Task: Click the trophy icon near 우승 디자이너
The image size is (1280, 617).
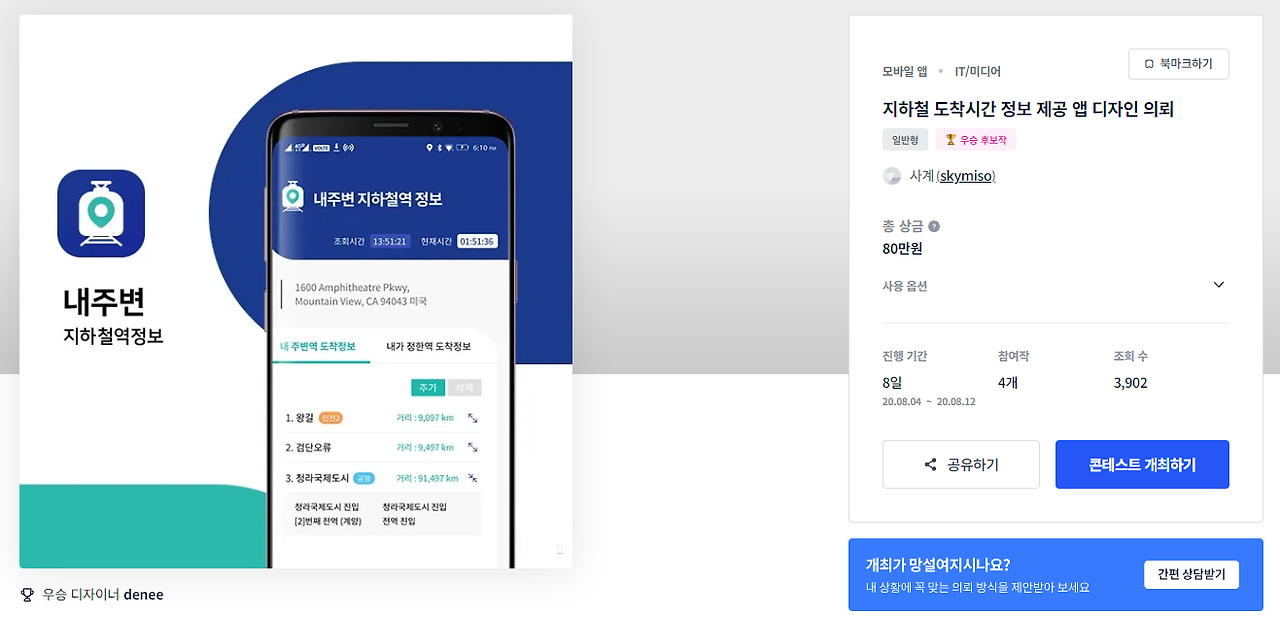Action: (27, 595)
